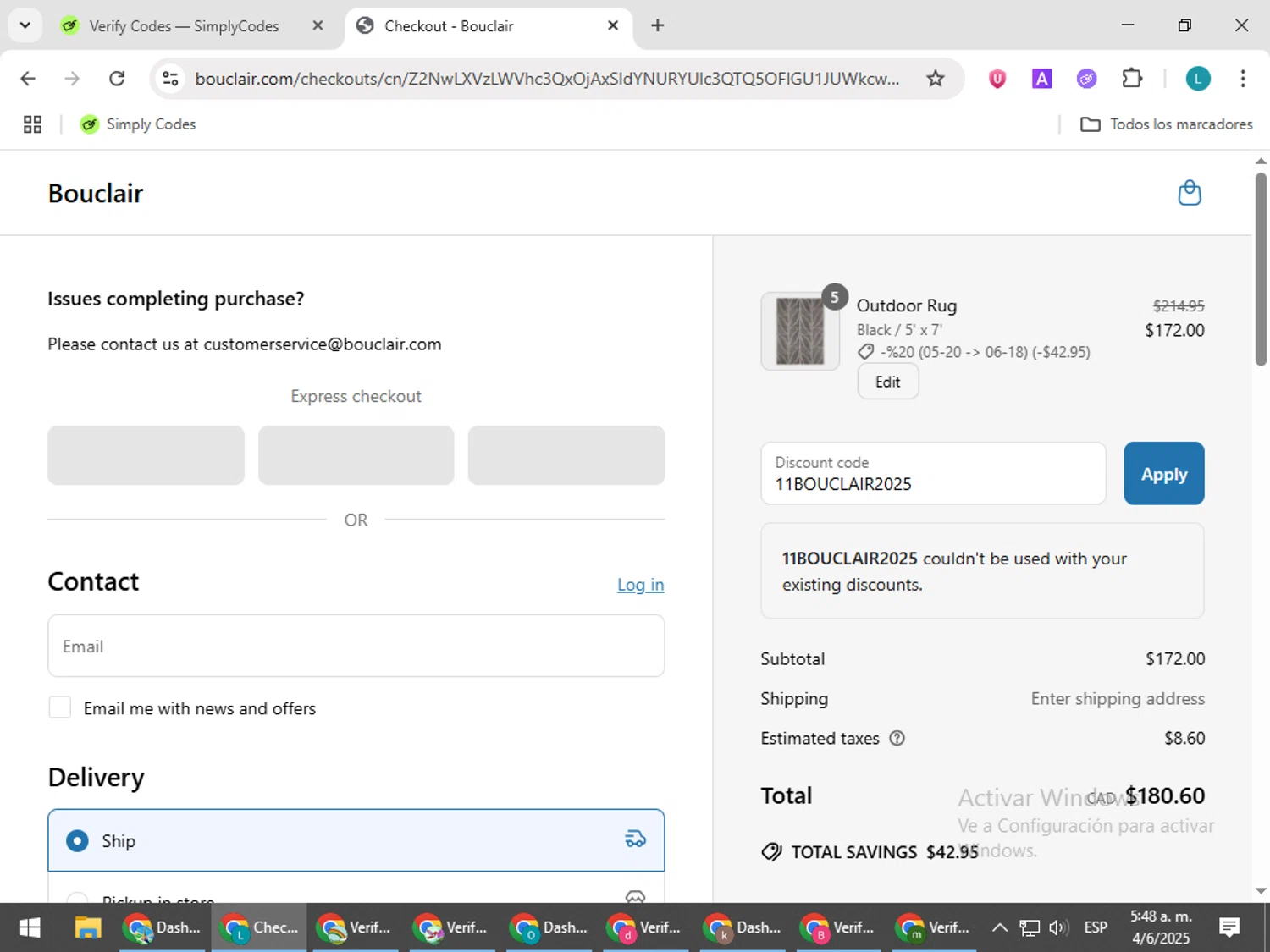1270x952 pixels.
Task: Click the estimated taxes help icon
Action: point(897,738)
